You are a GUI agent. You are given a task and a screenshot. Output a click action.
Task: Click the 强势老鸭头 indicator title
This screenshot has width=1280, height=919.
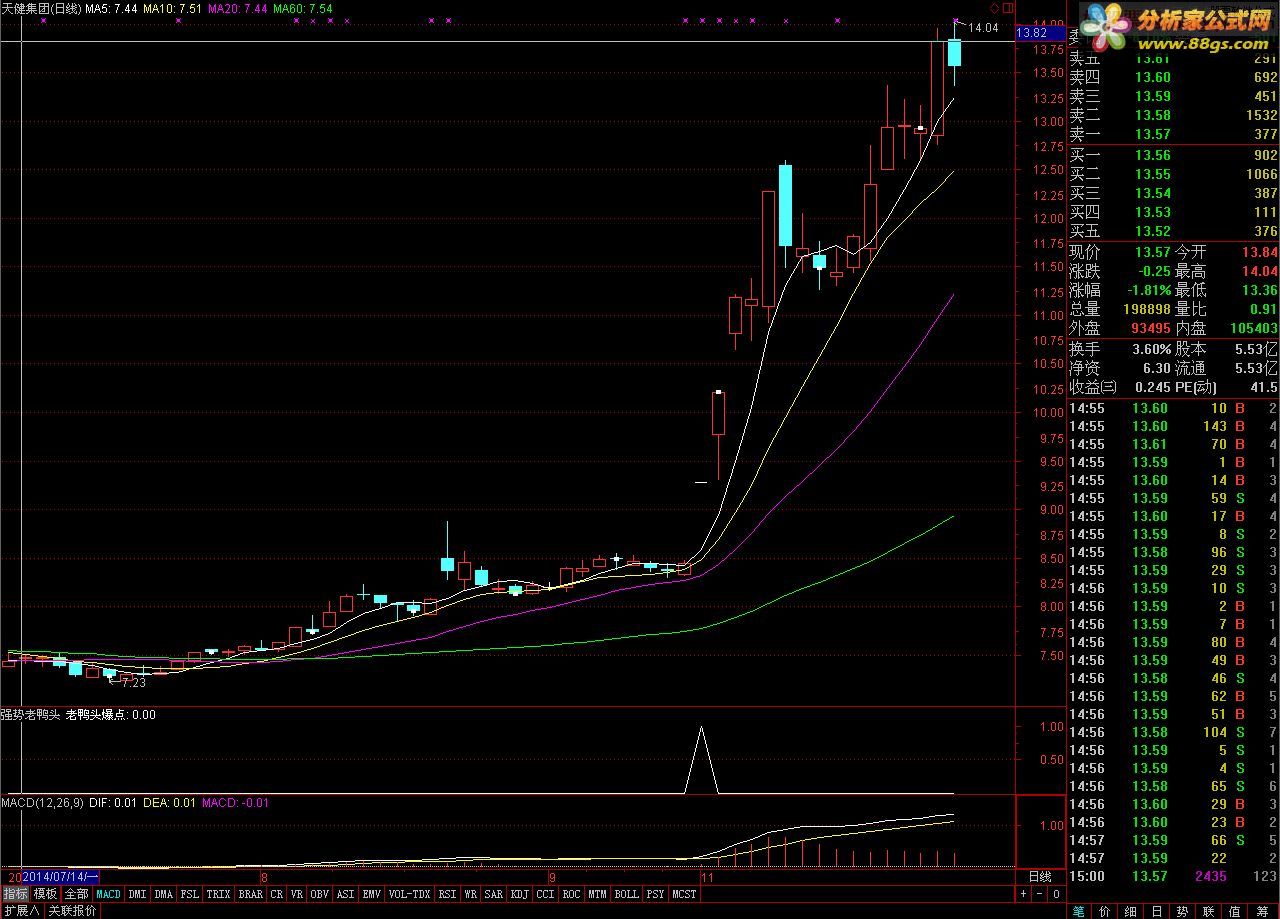[x=31, y=714]
